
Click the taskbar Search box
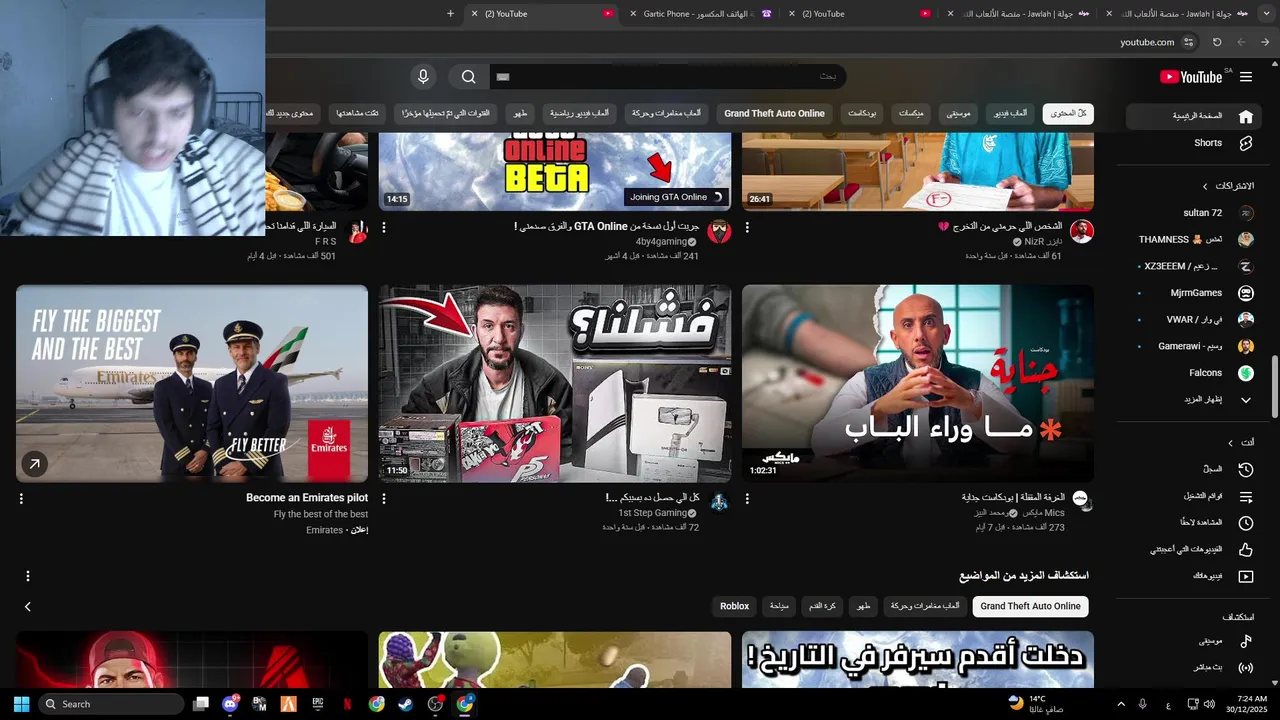pos(111,704)
